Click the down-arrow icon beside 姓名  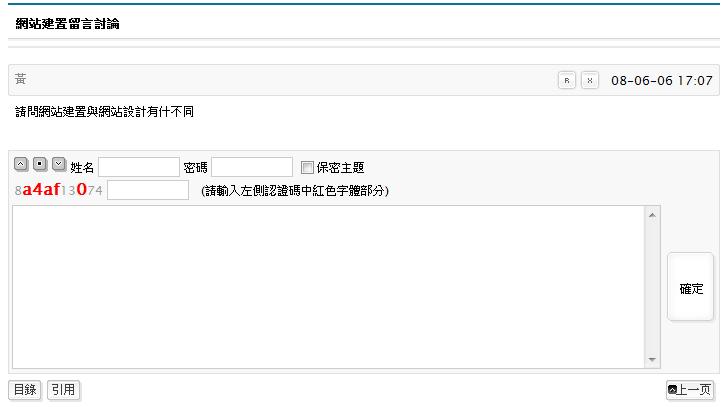(59, 164)
